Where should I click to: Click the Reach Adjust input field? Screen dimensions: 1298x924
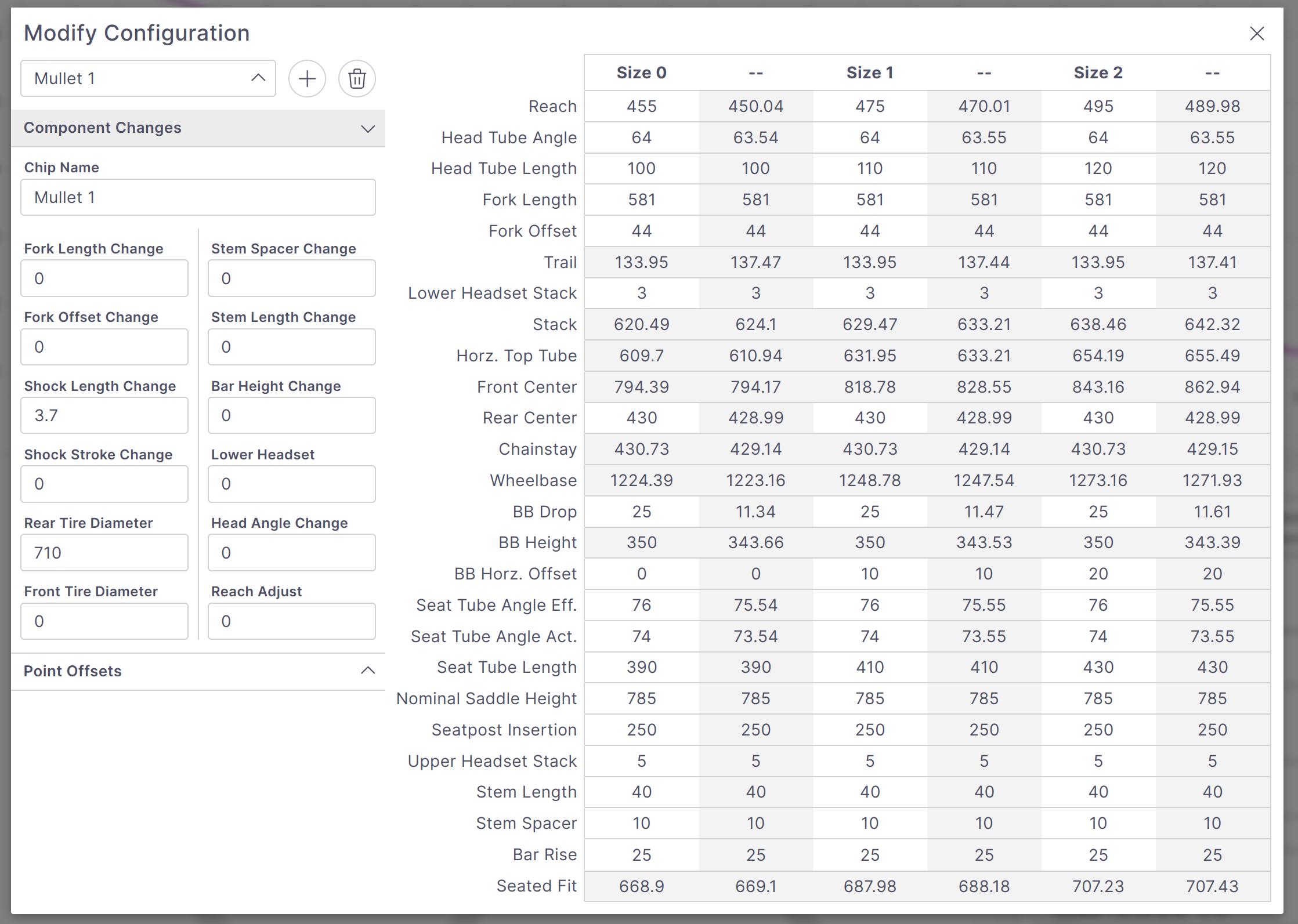pos(291,621)
